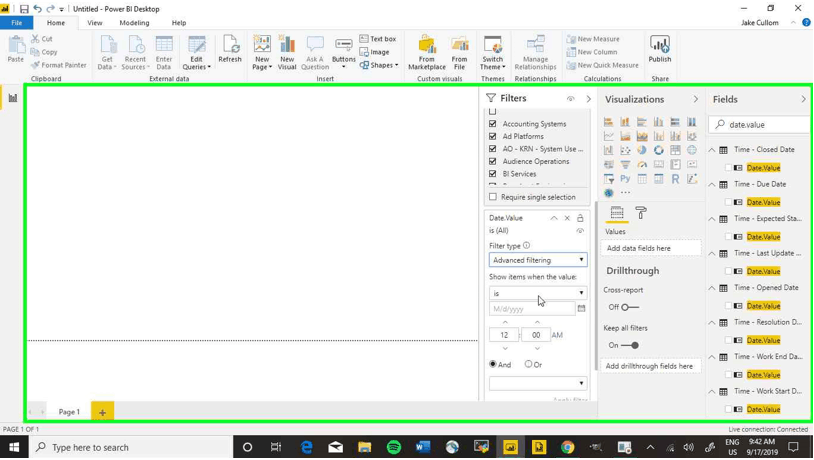814x460 pixels.
Task: Open the File menu
Action: point(17,23)
